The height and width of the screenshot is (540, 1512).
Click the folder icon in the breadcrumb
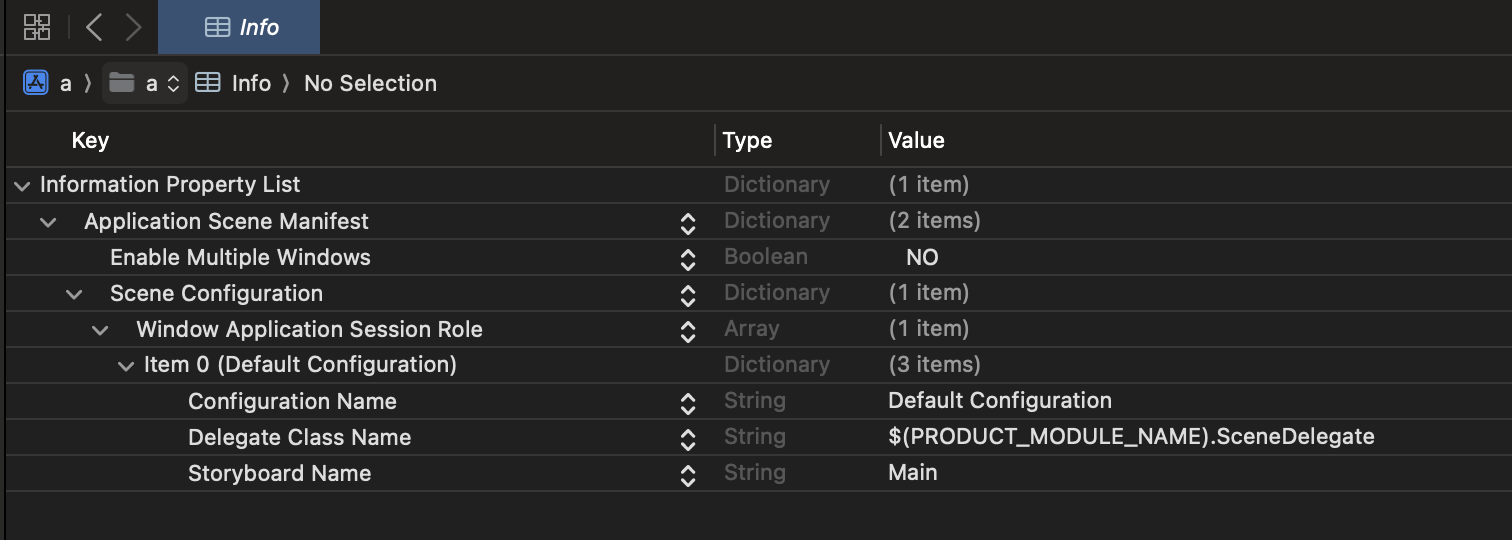pyautogui.click(x=122, y=83)
